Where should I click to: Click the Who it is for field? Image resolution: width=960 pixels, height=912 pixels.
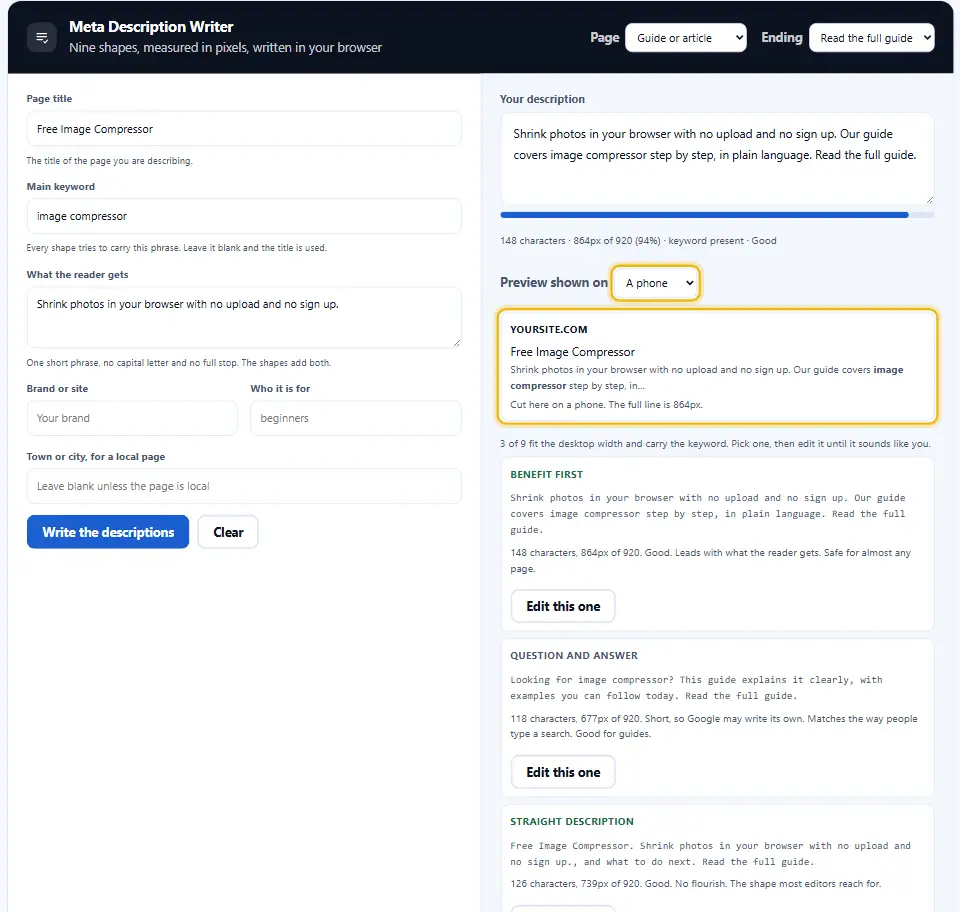356,418
